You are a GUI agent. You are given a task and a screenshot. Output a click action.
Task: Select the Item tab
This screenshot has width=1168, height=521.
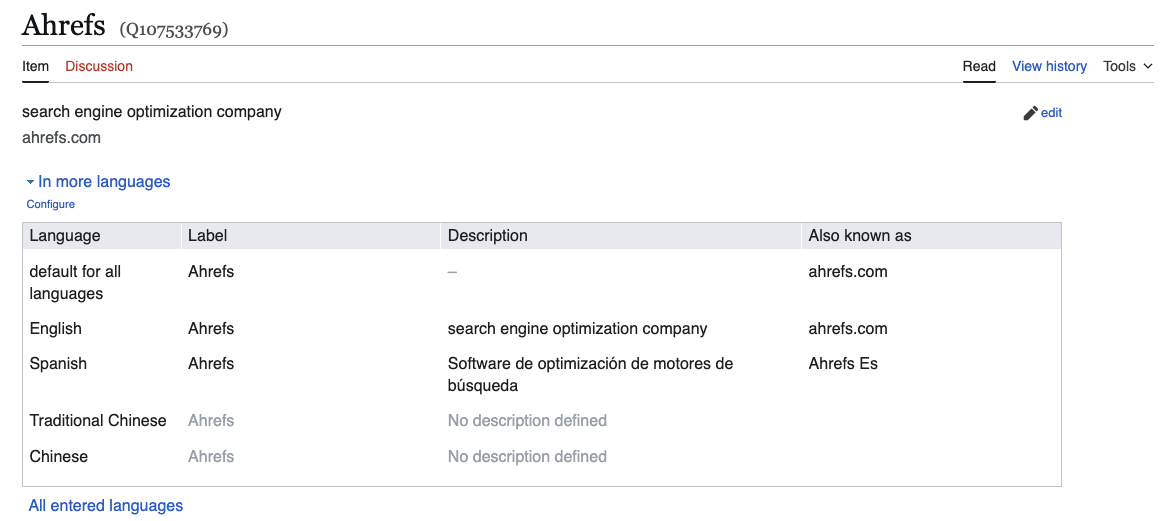(35, 66)
